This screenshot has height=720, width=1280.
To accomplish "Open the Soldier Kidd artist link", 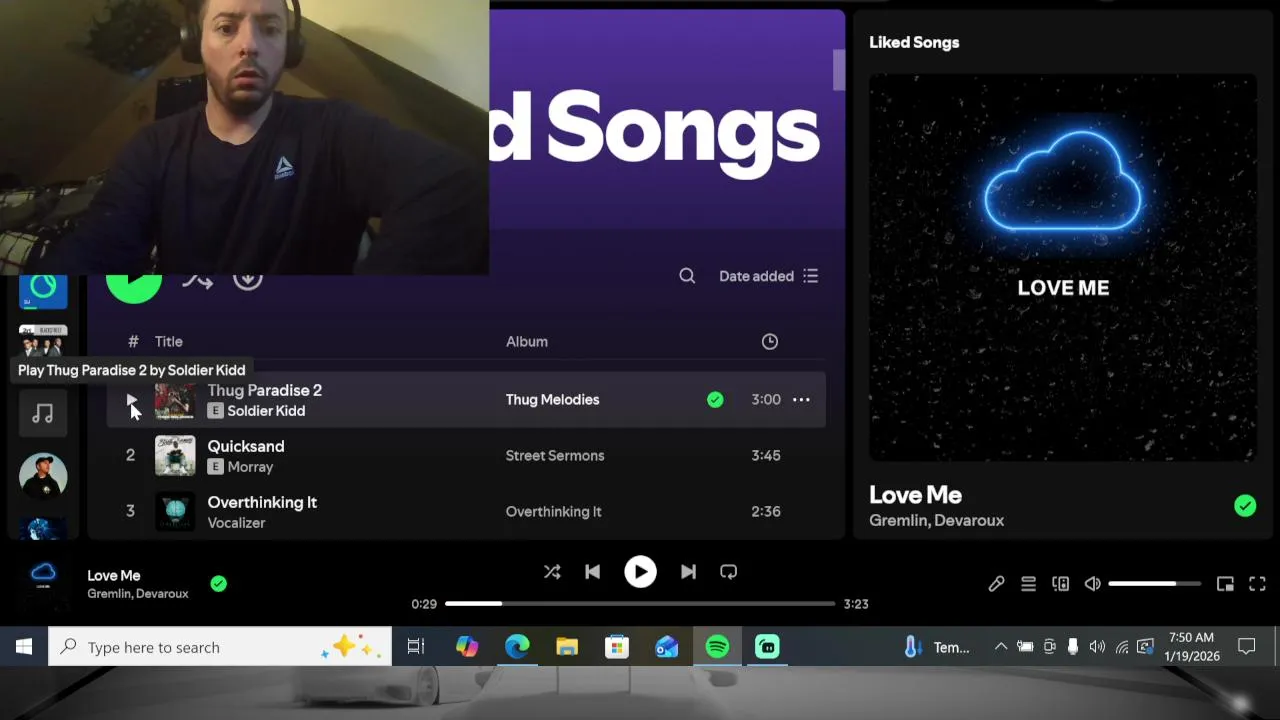I will [266, 411].
